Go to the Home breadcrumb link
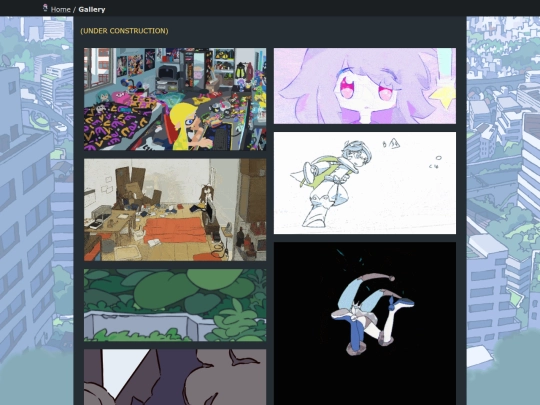Image resolution: width=540 pixels, height=405 pixels. [x=61, y=9]
